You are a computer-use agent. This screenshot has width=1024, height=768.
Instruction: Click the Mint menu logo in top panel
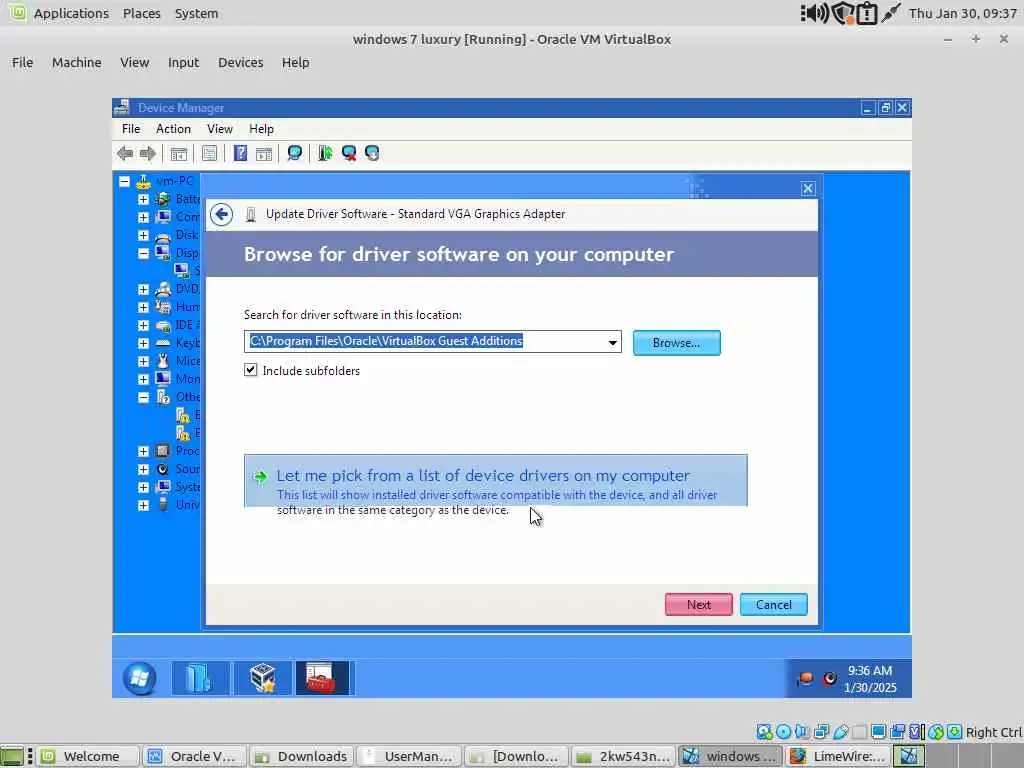pos(17,12)
